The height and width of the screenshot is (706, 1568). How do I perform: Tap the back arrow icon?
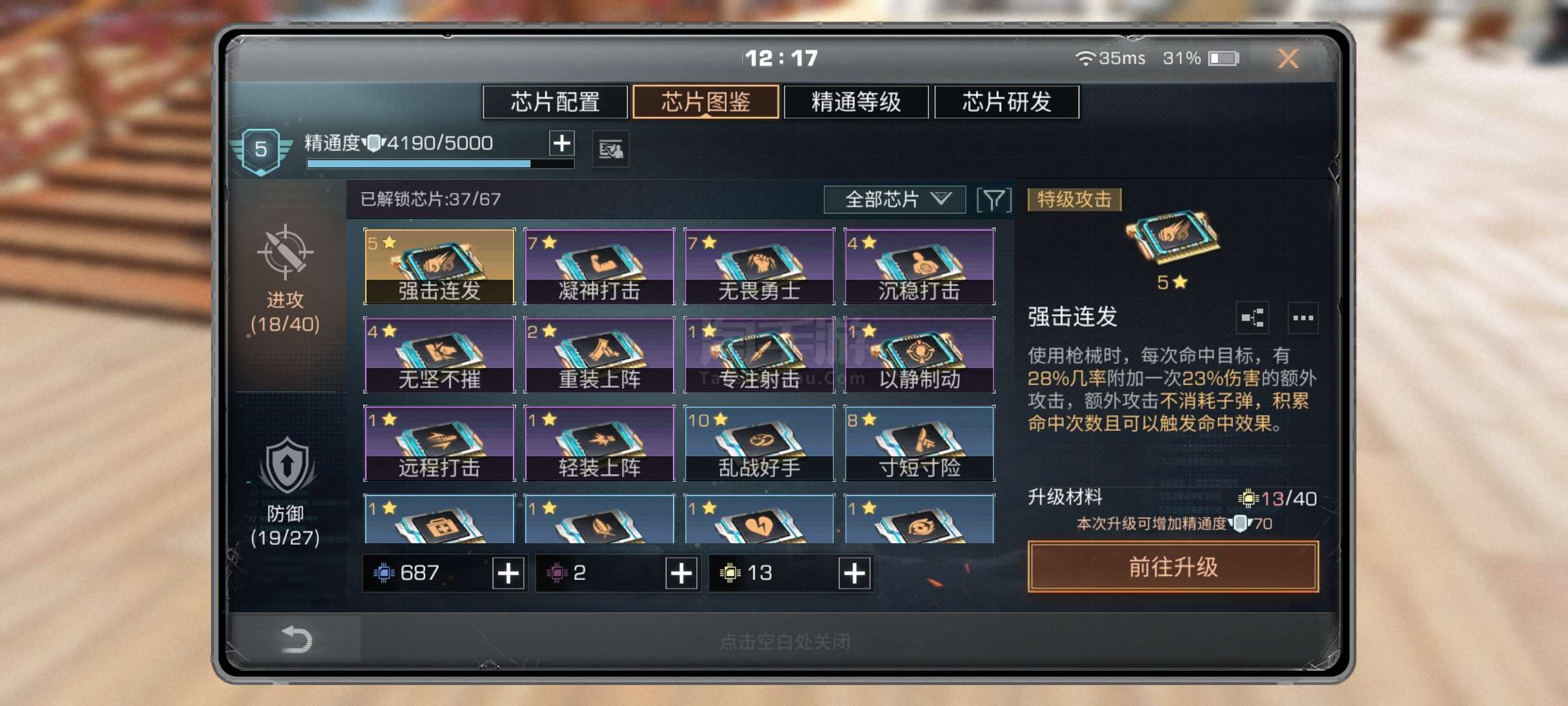tap(296, 639)
